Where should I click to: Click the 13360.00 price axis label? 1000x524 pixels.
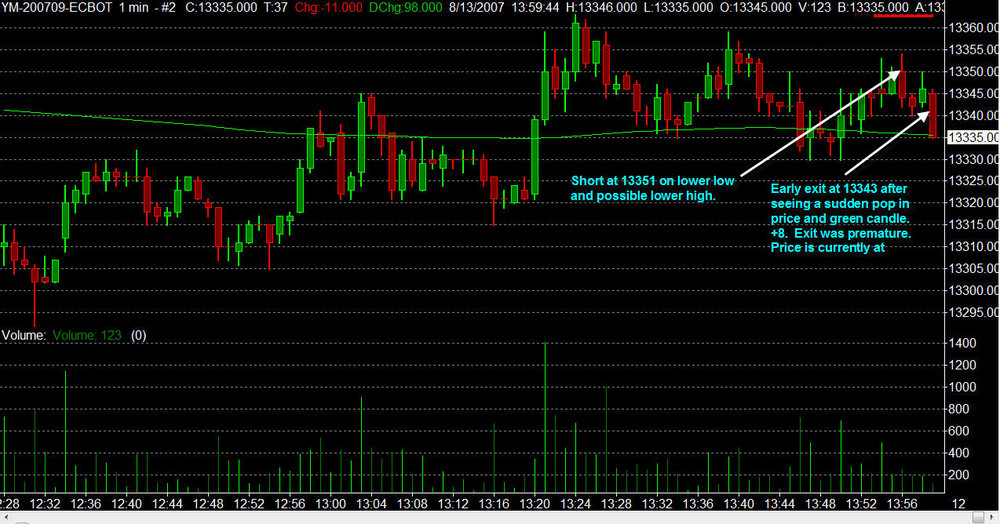click(x=973, y=27)
